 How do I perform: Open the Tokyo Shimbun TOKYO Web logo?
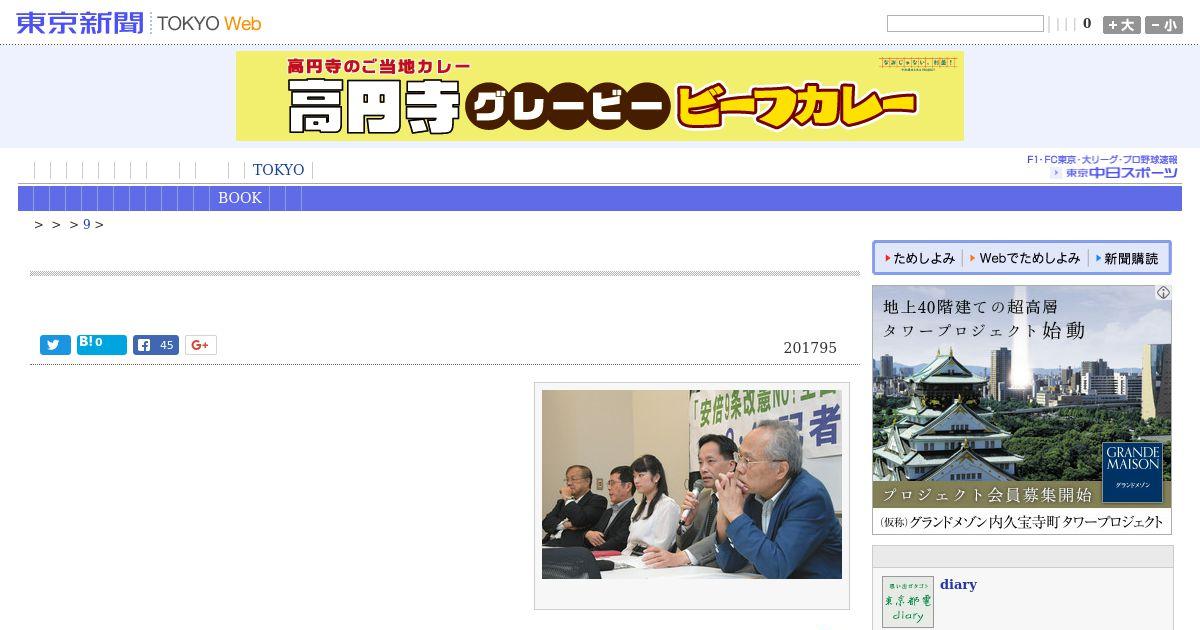tap(139, 23)
